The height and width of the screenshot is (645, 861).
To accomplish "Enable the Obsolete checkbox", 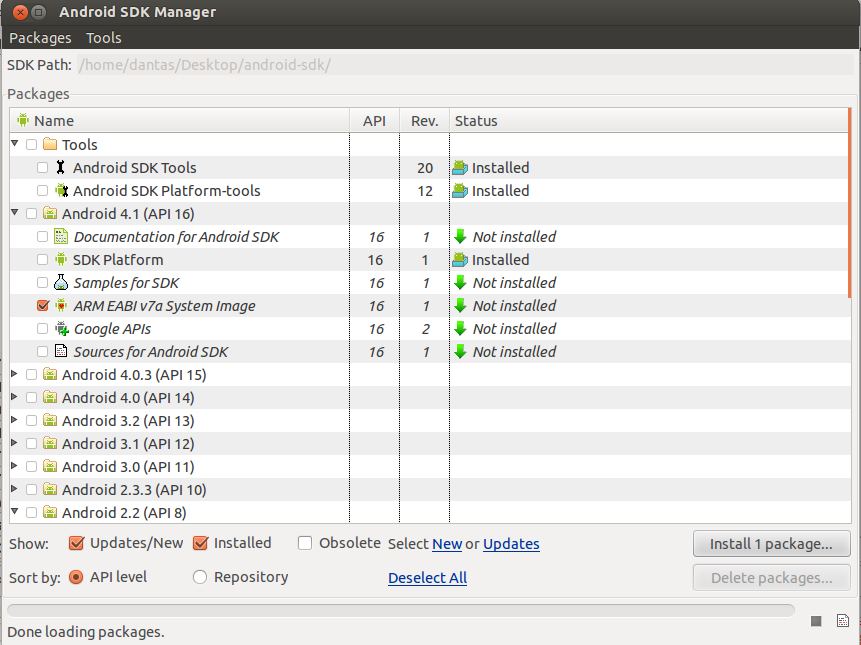I will pos(305,543).
